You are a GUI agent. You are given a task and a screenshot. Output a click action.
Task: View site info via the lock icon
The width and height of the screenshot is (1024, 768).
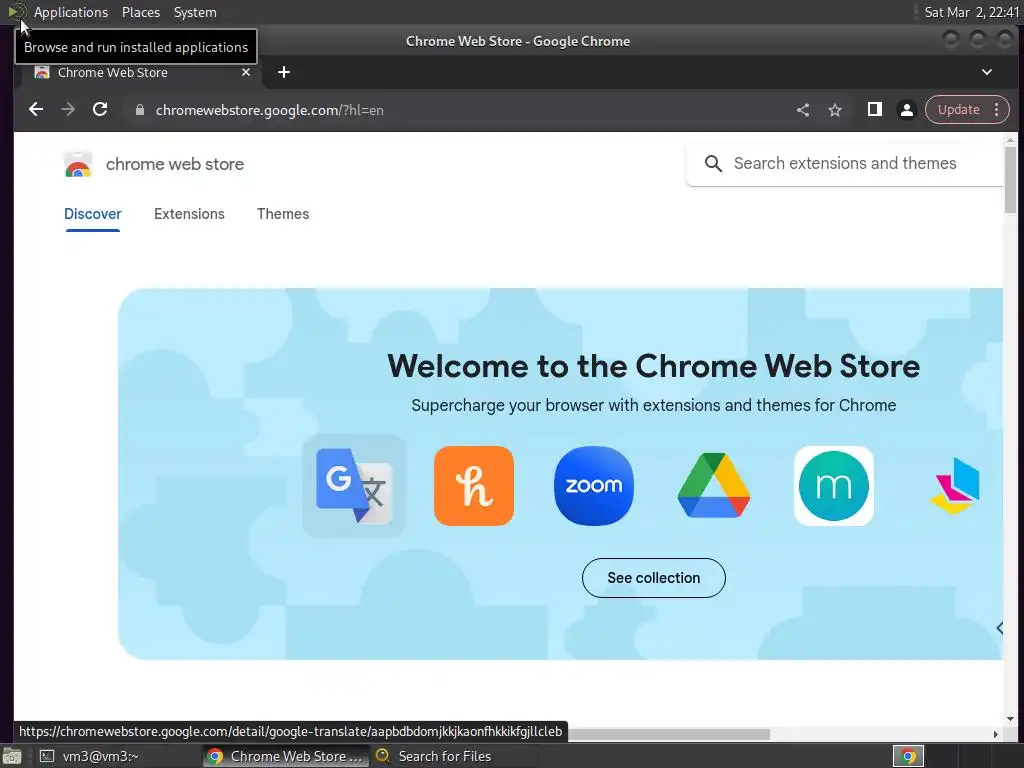click(139, 110)
